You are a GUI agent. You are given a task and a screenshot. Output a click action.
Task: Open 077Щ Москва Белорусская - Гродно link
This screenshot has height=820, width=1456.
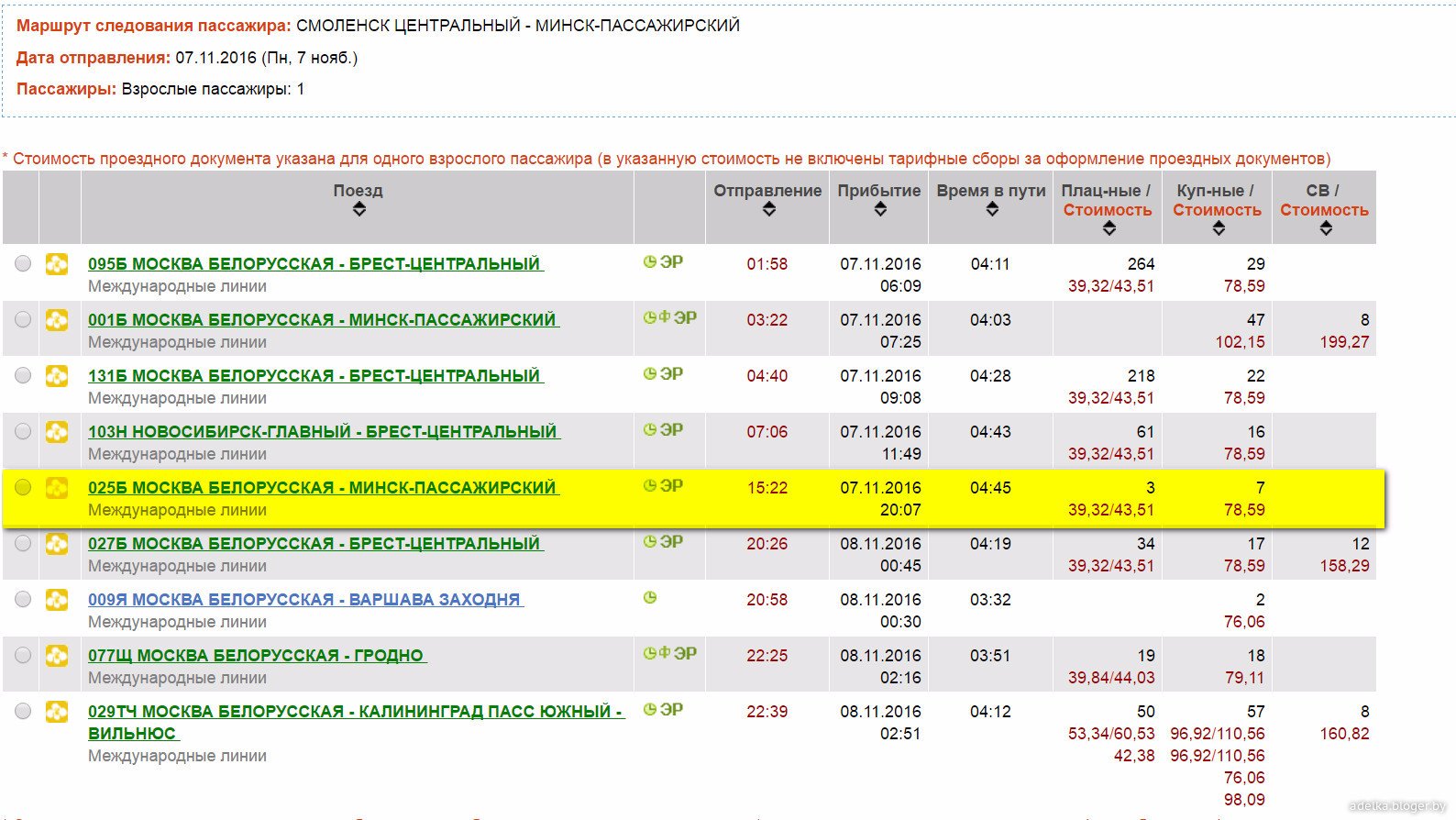[x=257, y=656]
